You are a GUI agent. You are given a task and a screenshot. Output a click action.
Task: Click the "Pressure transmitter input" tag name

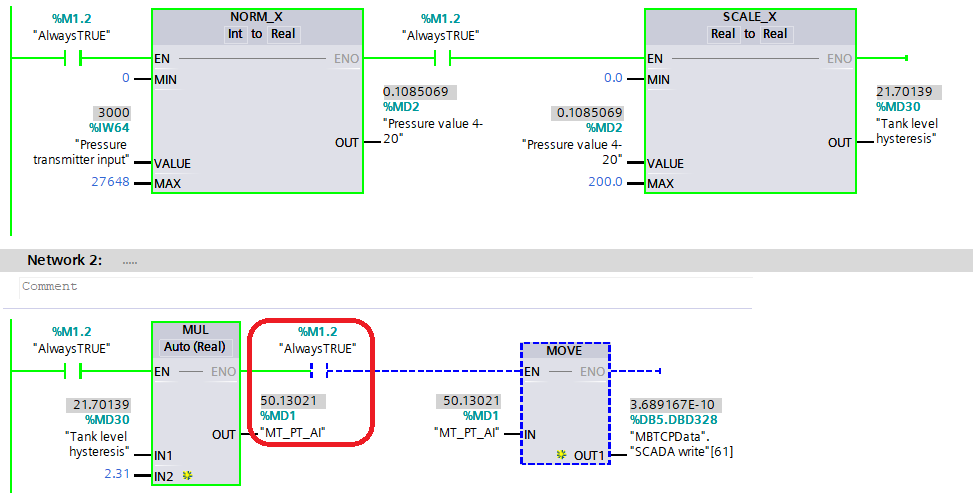tap(81, 152)
